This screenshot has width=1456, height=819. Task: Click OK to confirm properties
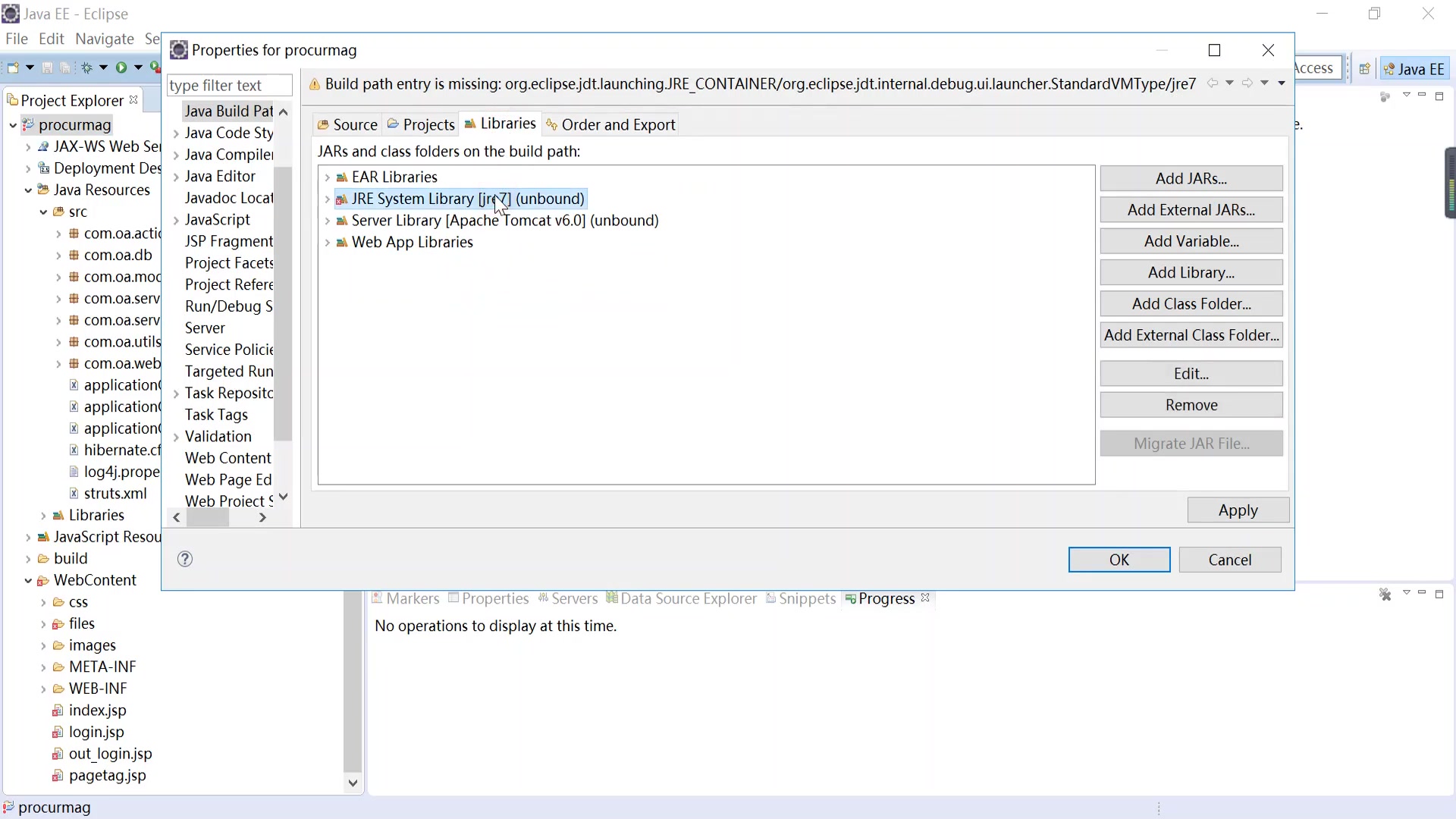(1119, 560)
